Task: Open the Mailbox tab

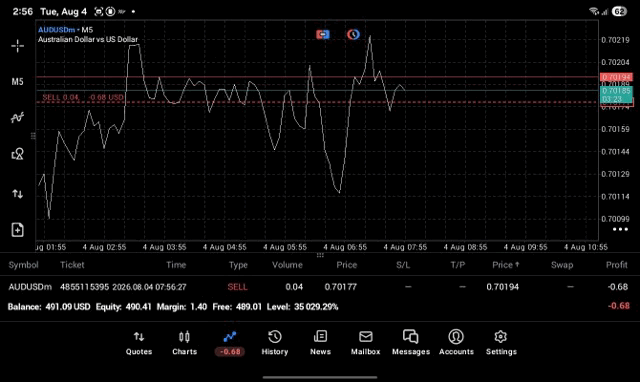Action: click(365, 343)
